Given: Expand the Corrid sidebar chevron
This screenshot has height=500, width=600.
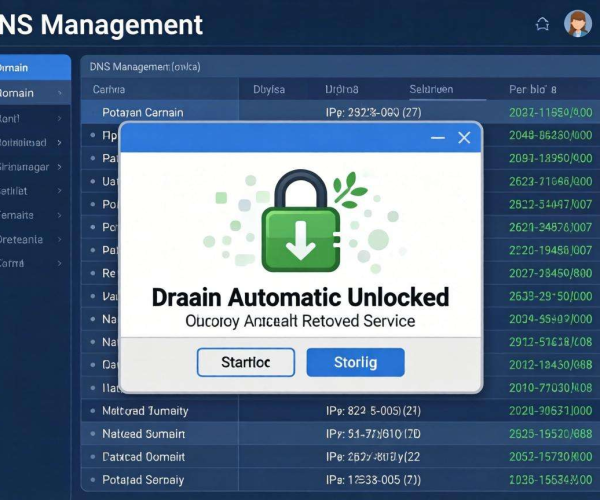Looking at the screenshot, I should [60, 263].
